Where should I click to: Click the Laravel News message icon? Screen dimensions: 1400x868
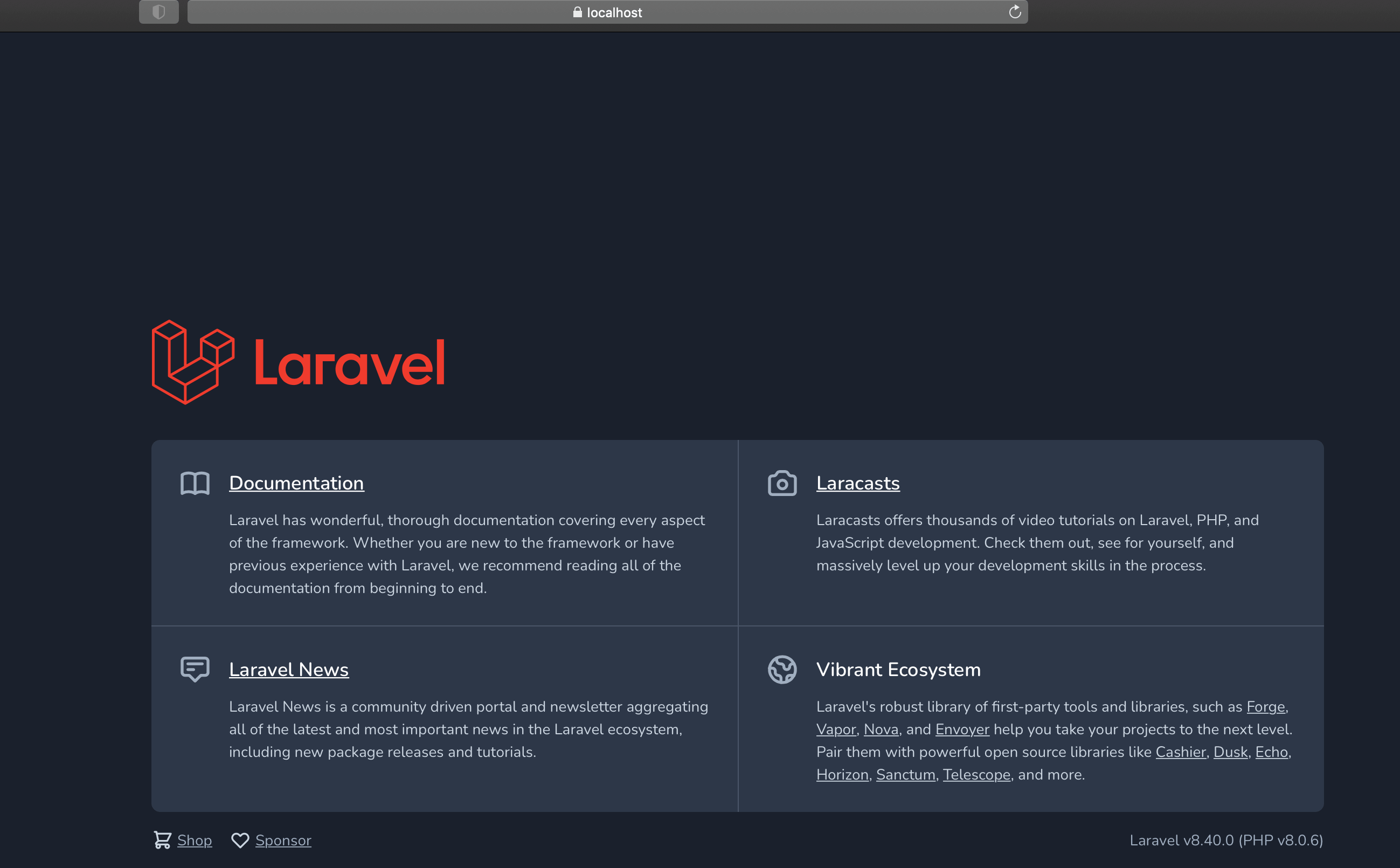point(195,668)
